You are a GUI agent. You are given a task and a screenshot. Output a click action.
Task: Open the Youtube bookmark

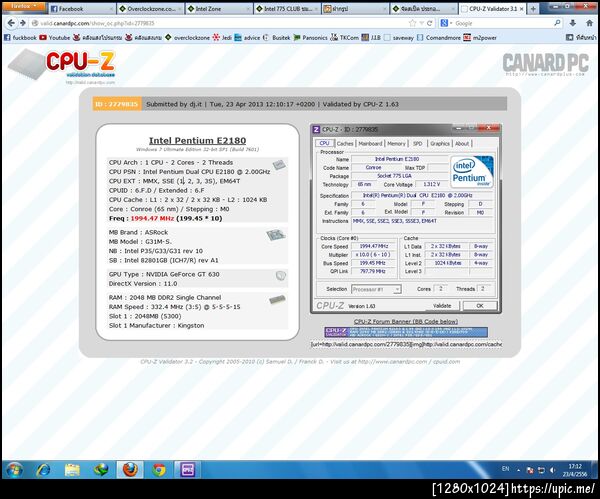click(54, 38)
